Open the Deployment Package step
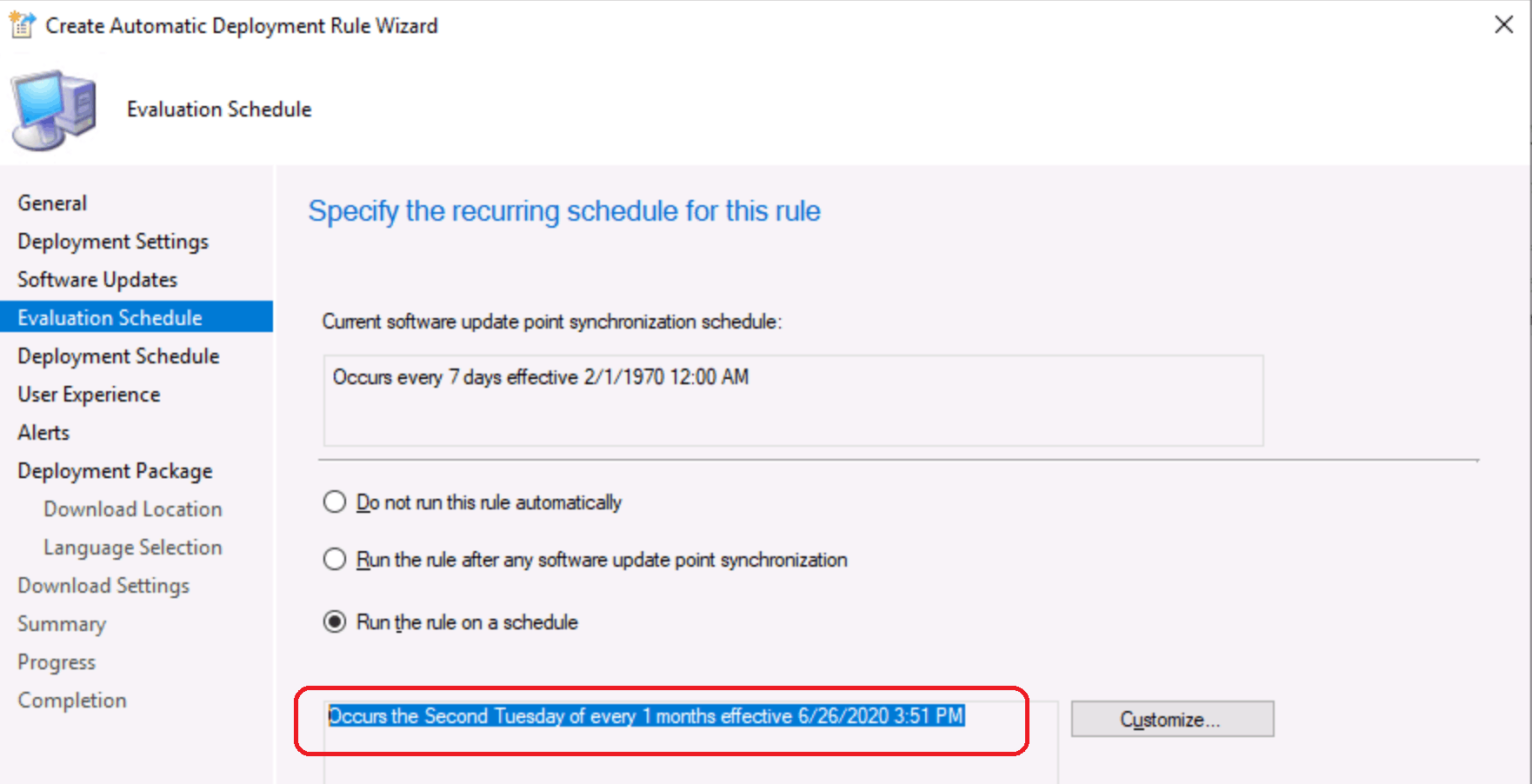Viewport: 1532px width, 784px height. coord(115,471)
